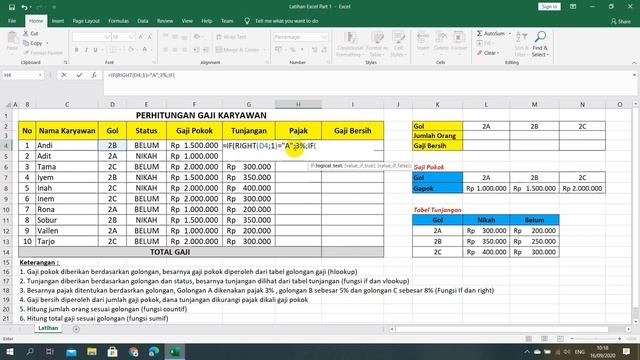Collapse the ribbon chevron

tap(634, 63)
